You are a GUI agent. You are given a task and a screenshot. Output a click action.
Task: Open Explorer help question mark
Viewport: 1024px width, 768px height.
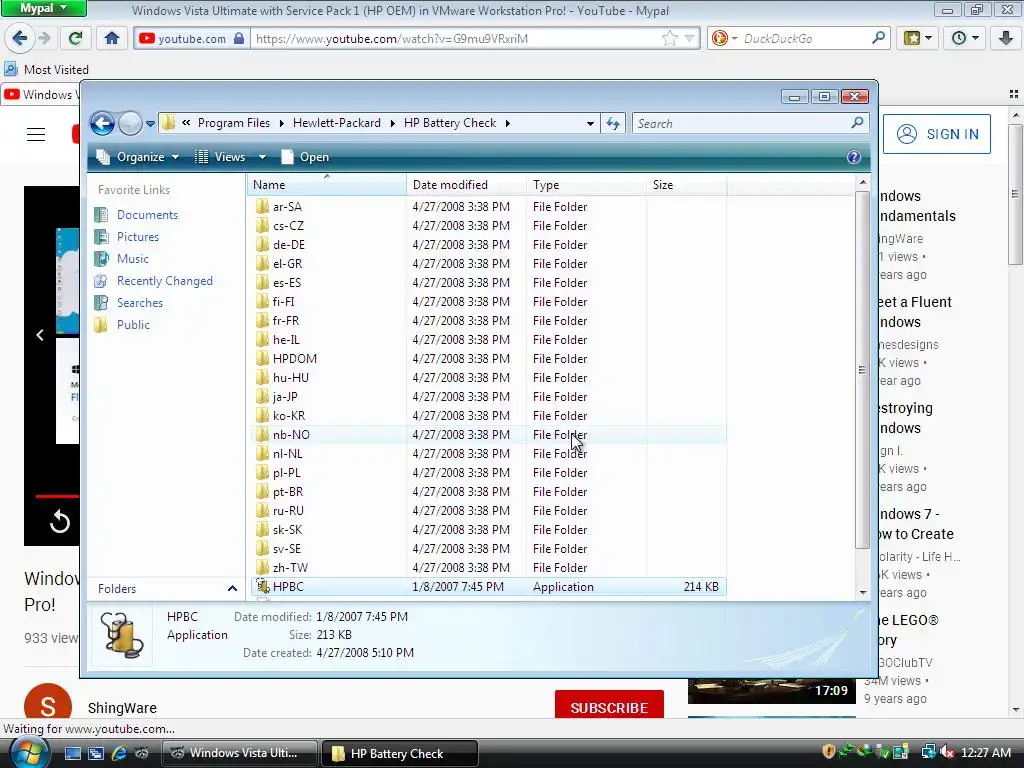[x=853, y=157]
